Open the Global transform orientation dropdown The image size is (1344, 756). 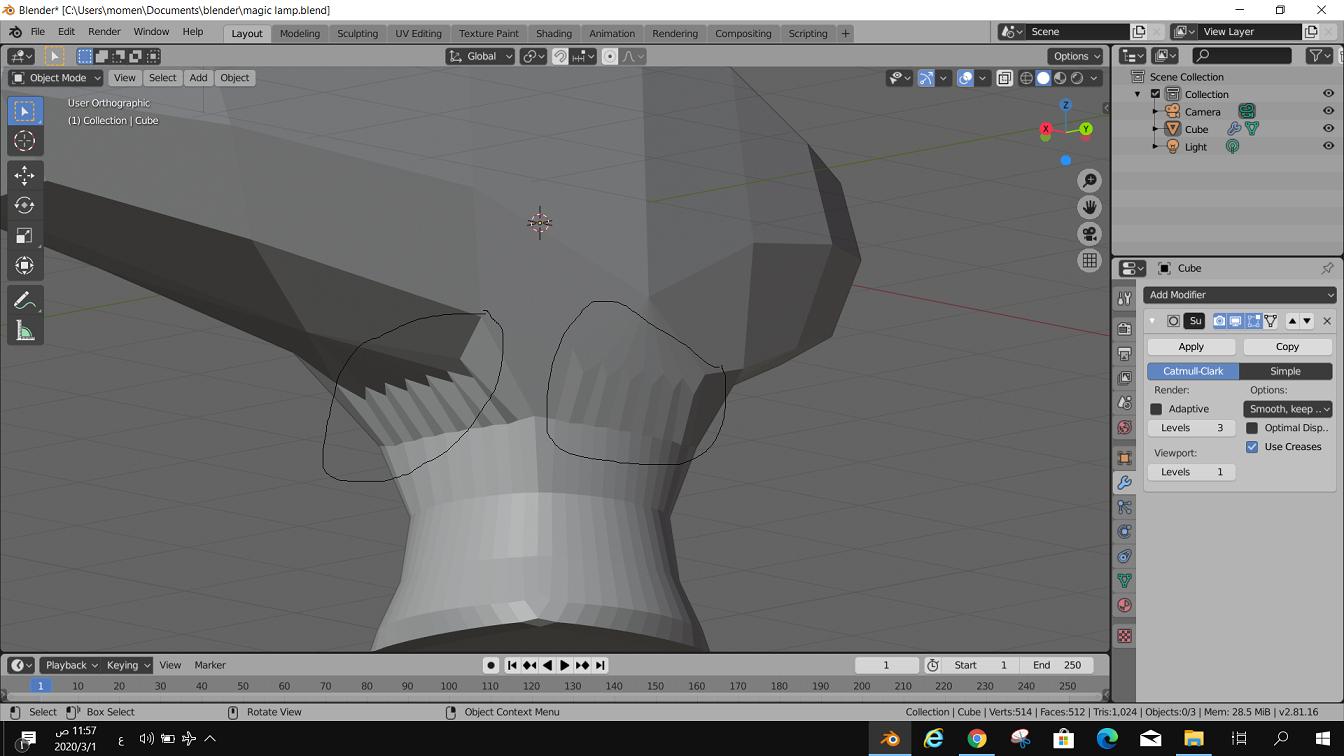click(481, 56)
